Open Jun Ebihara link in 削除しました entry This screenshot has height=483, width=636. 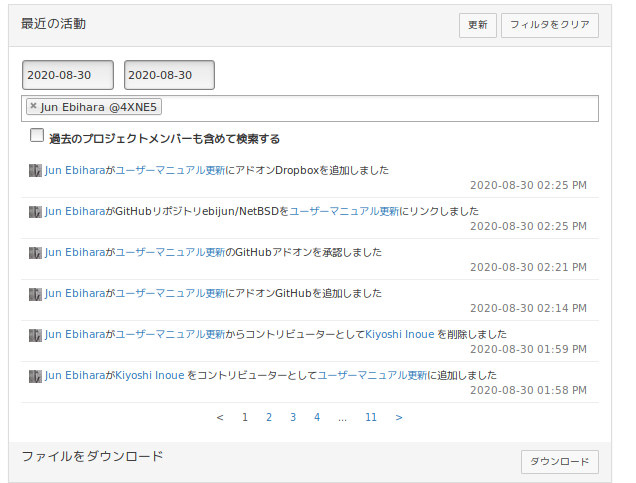(x=75, y=335)
